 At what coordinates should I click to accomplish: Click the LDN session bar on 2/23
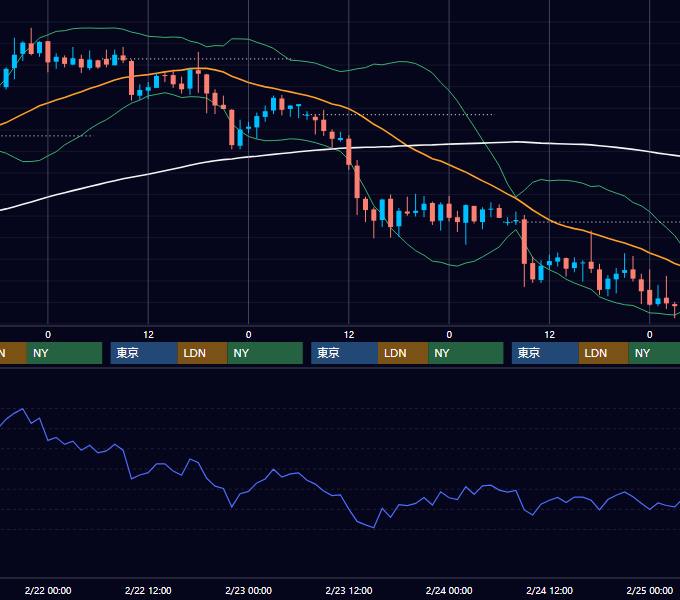pyautogui.click(x=403, y=353)
